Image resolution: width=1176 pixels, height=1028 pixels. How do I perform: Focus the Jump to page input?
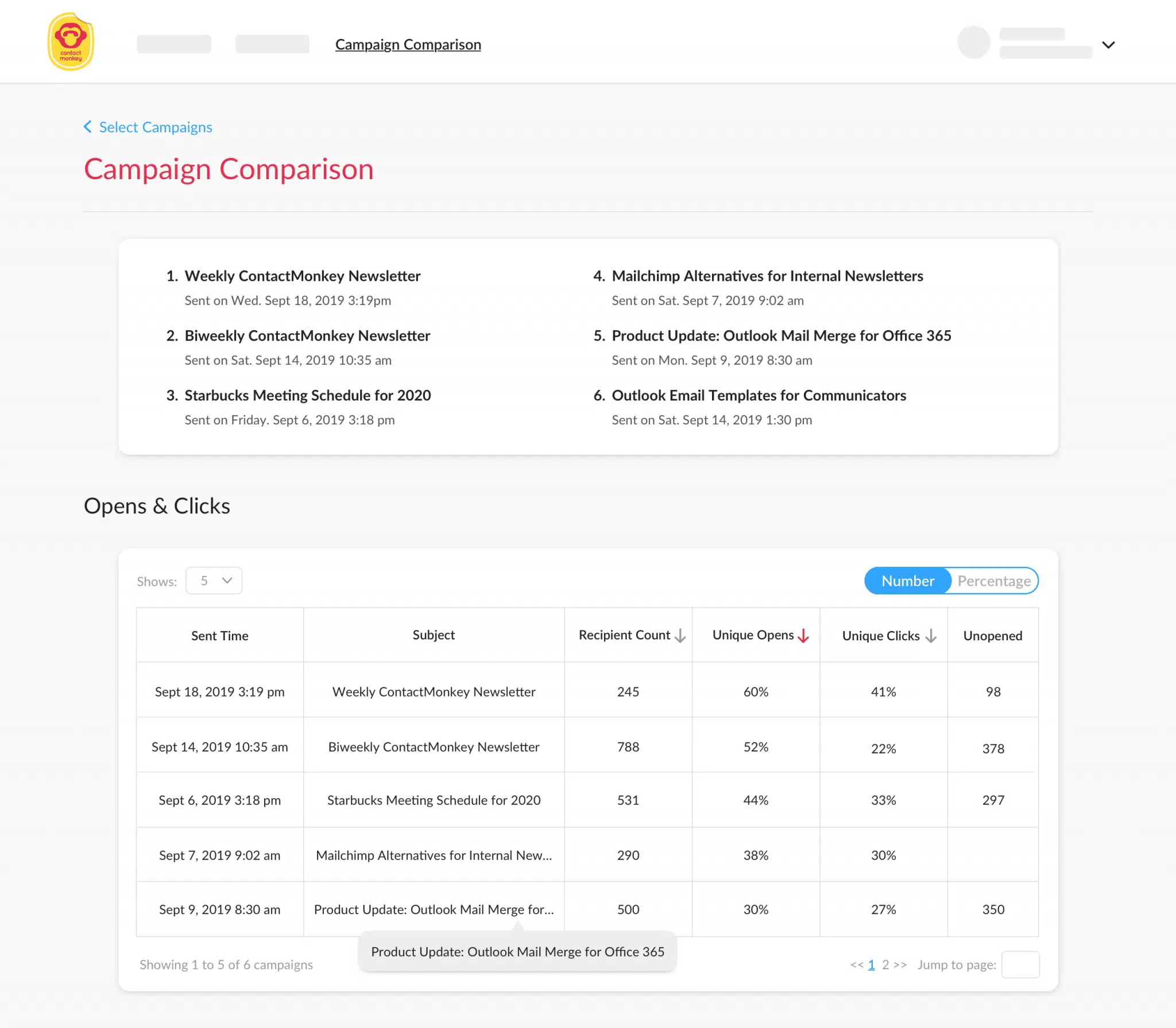(x=1020, y=965)
